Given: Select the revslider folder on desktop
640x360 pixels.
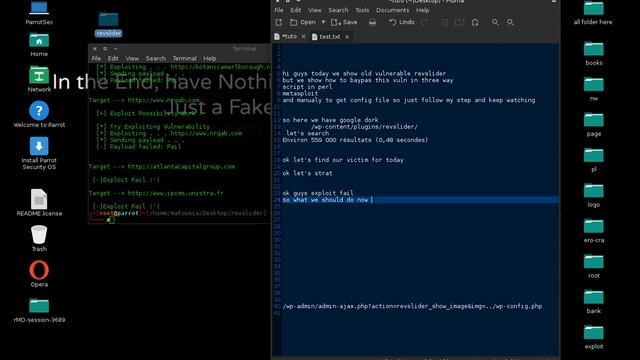Looking at the screenshot, I should [108, 24].
